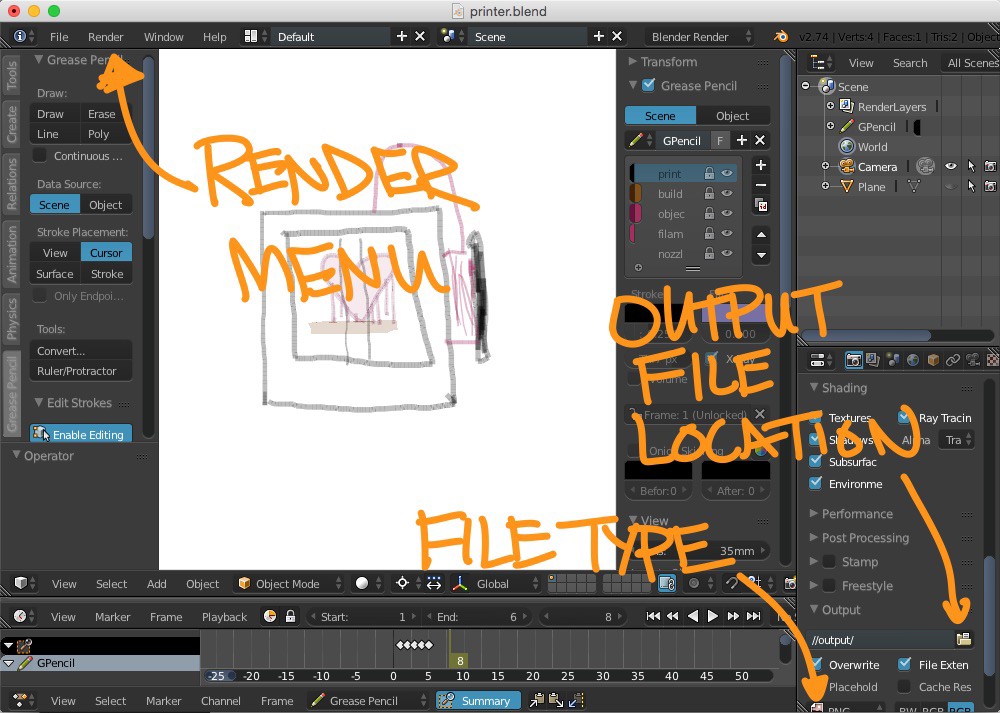Screen dimensions: 1000x713
Task: Click the Convert... tool button
Action: click(81, 351)
